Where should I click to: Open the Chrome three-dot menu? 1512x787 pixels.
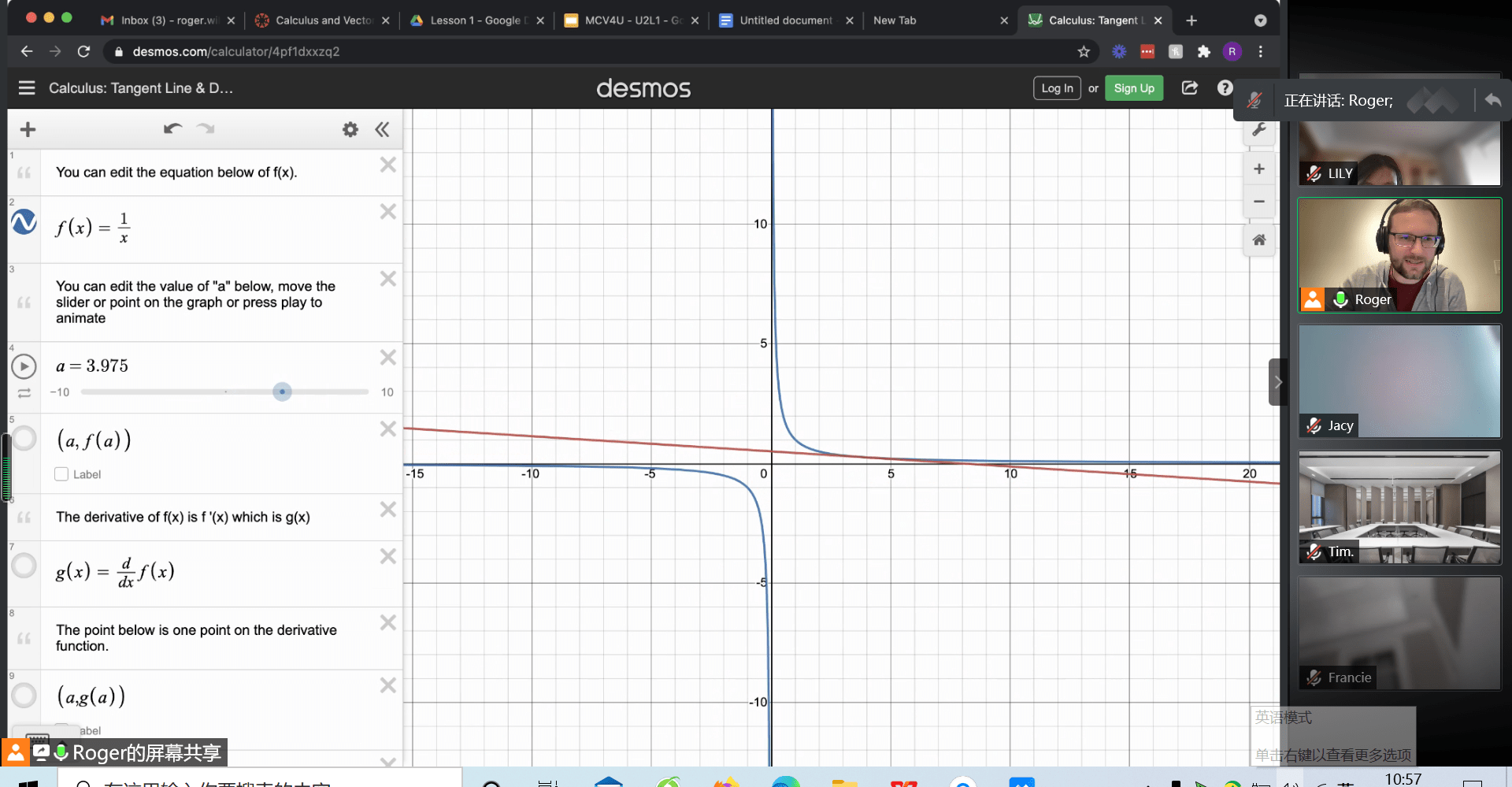pyautogui.click(x=1261, y=51)
